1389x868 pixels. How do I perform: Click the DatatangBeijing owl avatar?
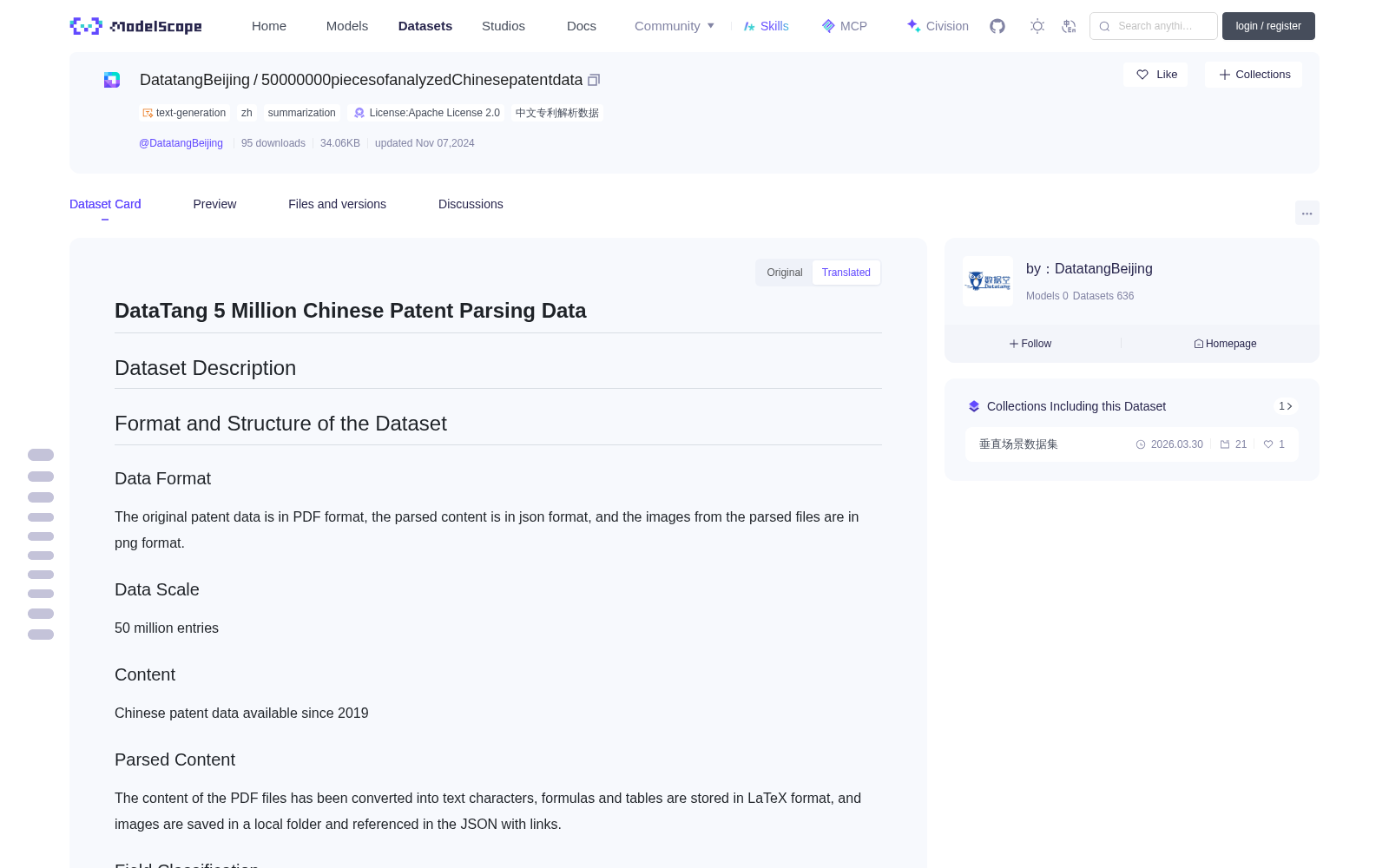[x=988, y=281]
